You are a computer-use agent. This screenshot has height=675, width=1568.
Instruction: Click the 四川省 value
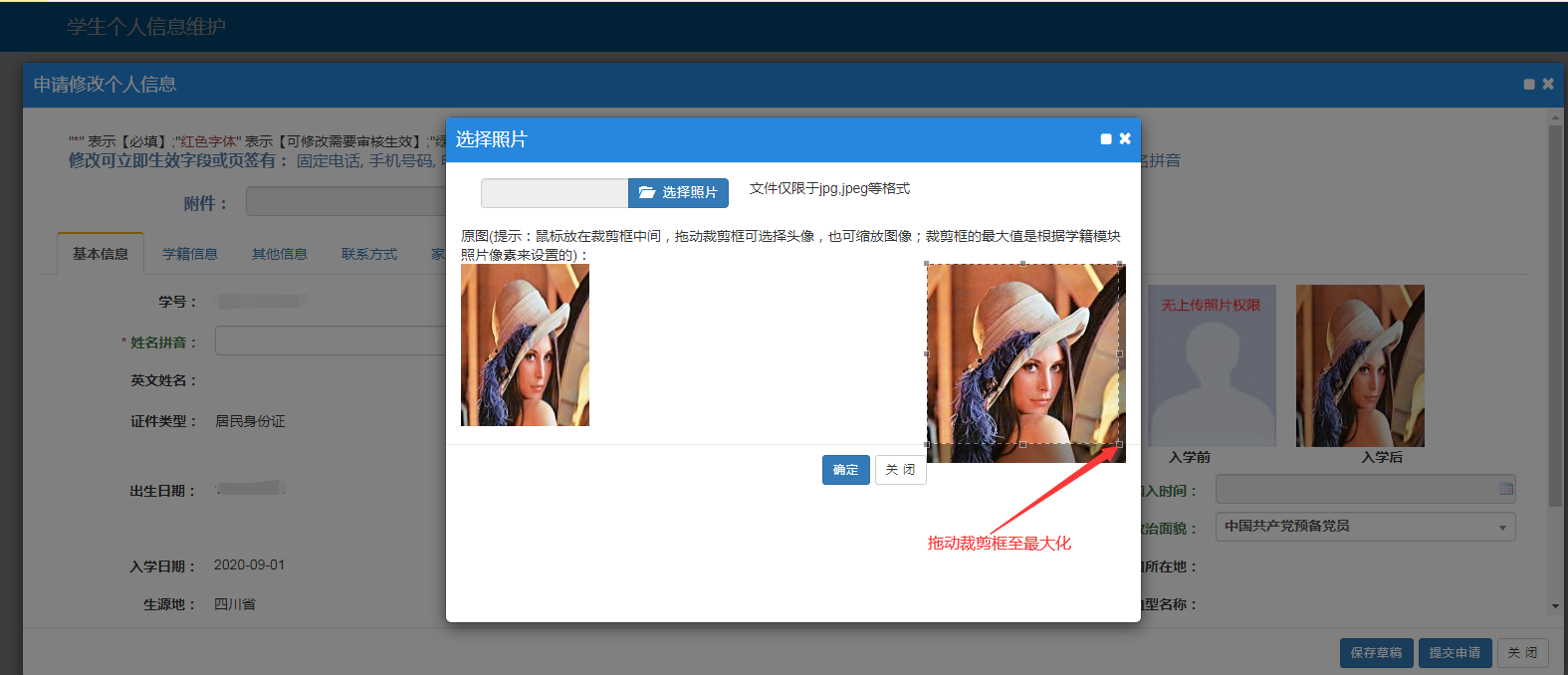[x=235, y=604]
